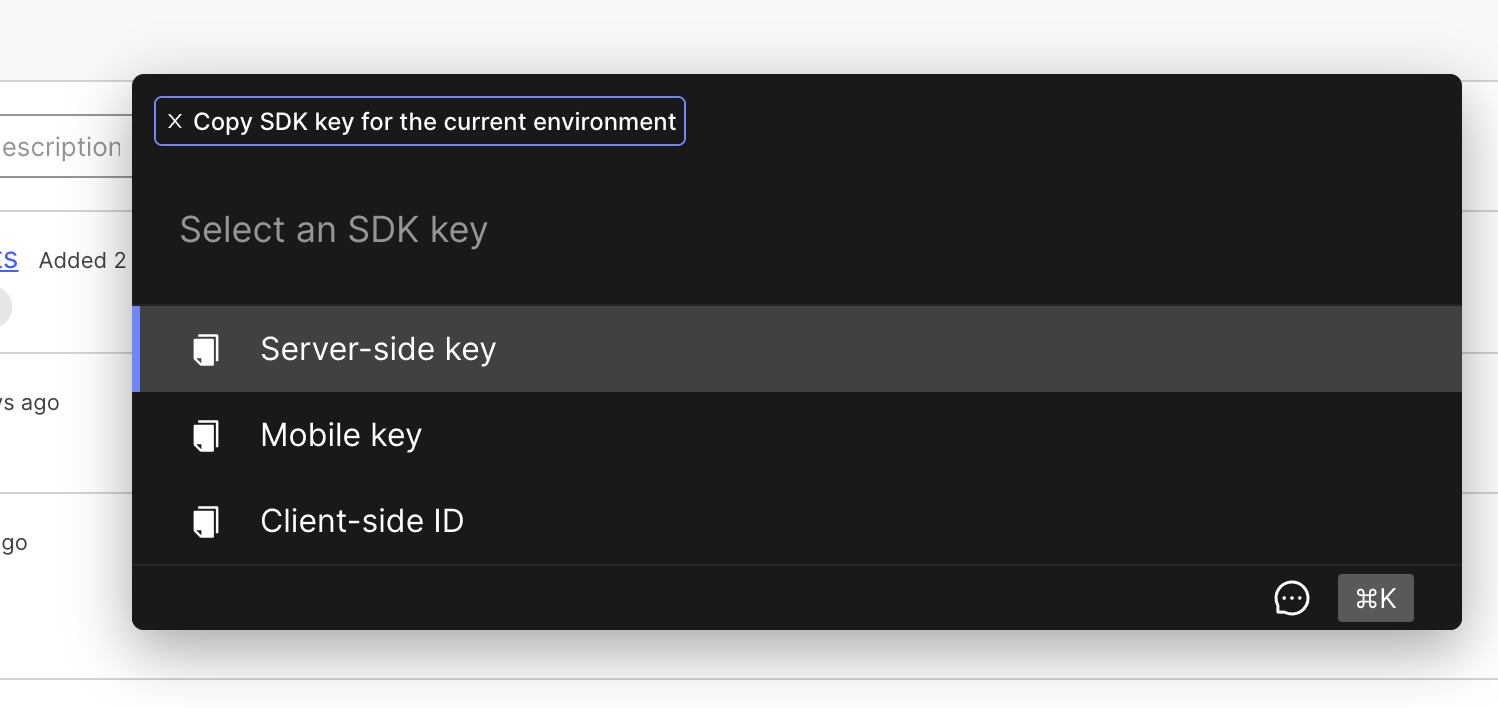Image resolution: width=1498 pixels, height=708 pixels.
Task: Click the Select an SDK key input field
Action: point(333,229)
